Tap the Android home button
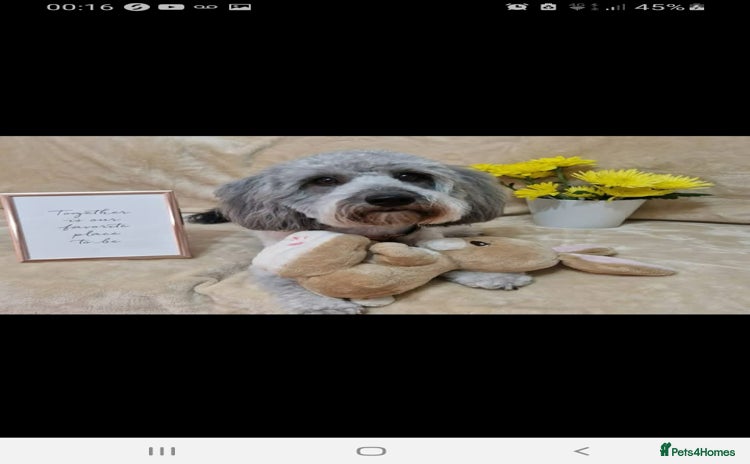750x464 pixels. 371,451
